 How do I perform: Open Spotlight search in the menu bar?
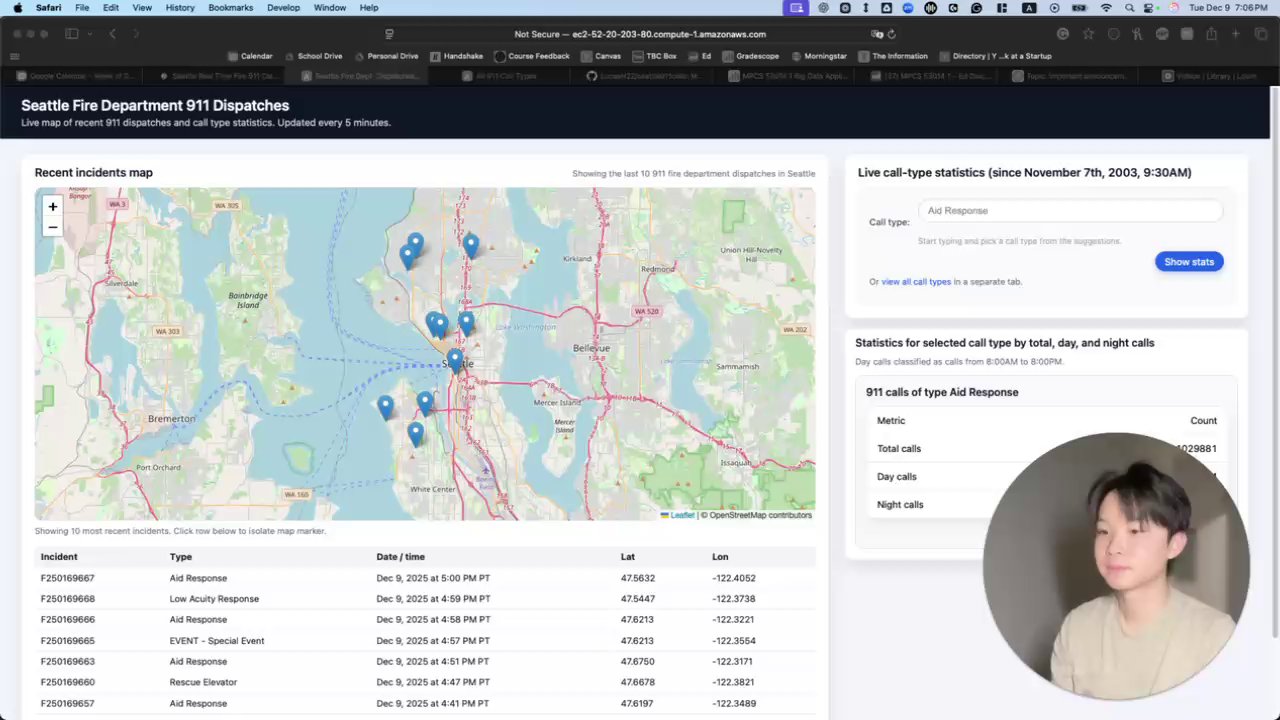click(1129, 7)
